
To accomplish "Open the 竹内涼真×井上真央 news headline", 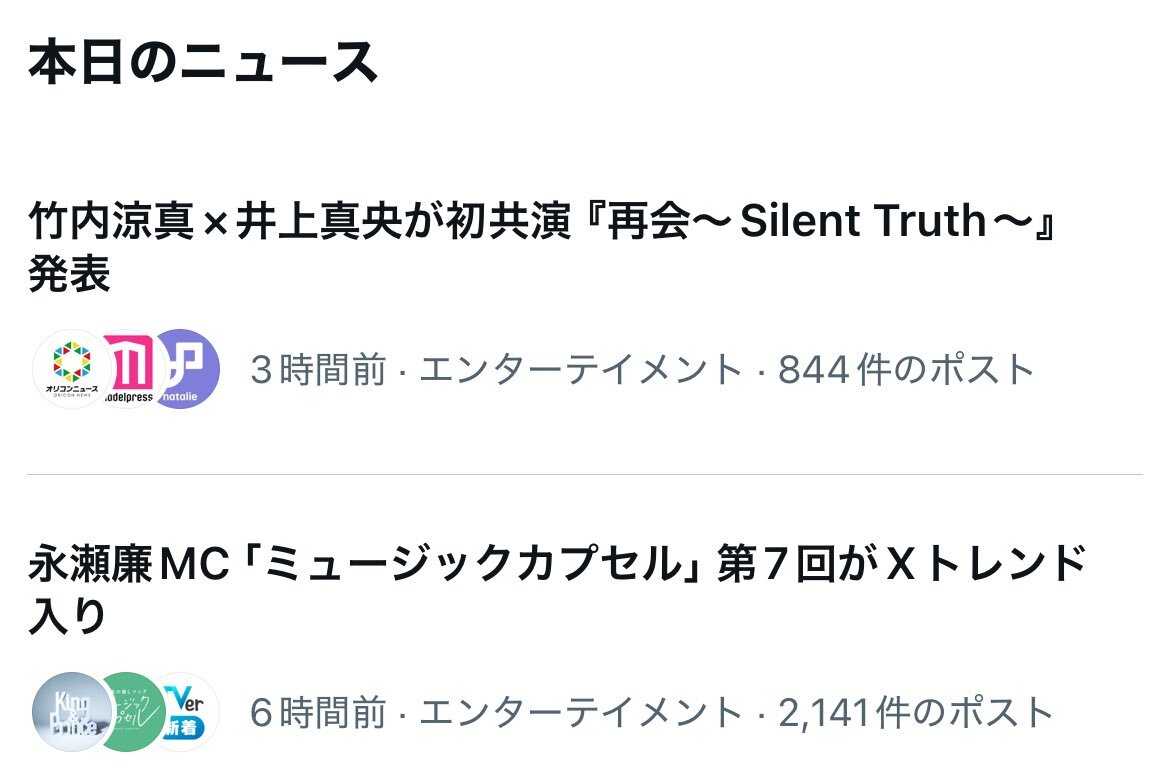I will click(x=300, y=222).
